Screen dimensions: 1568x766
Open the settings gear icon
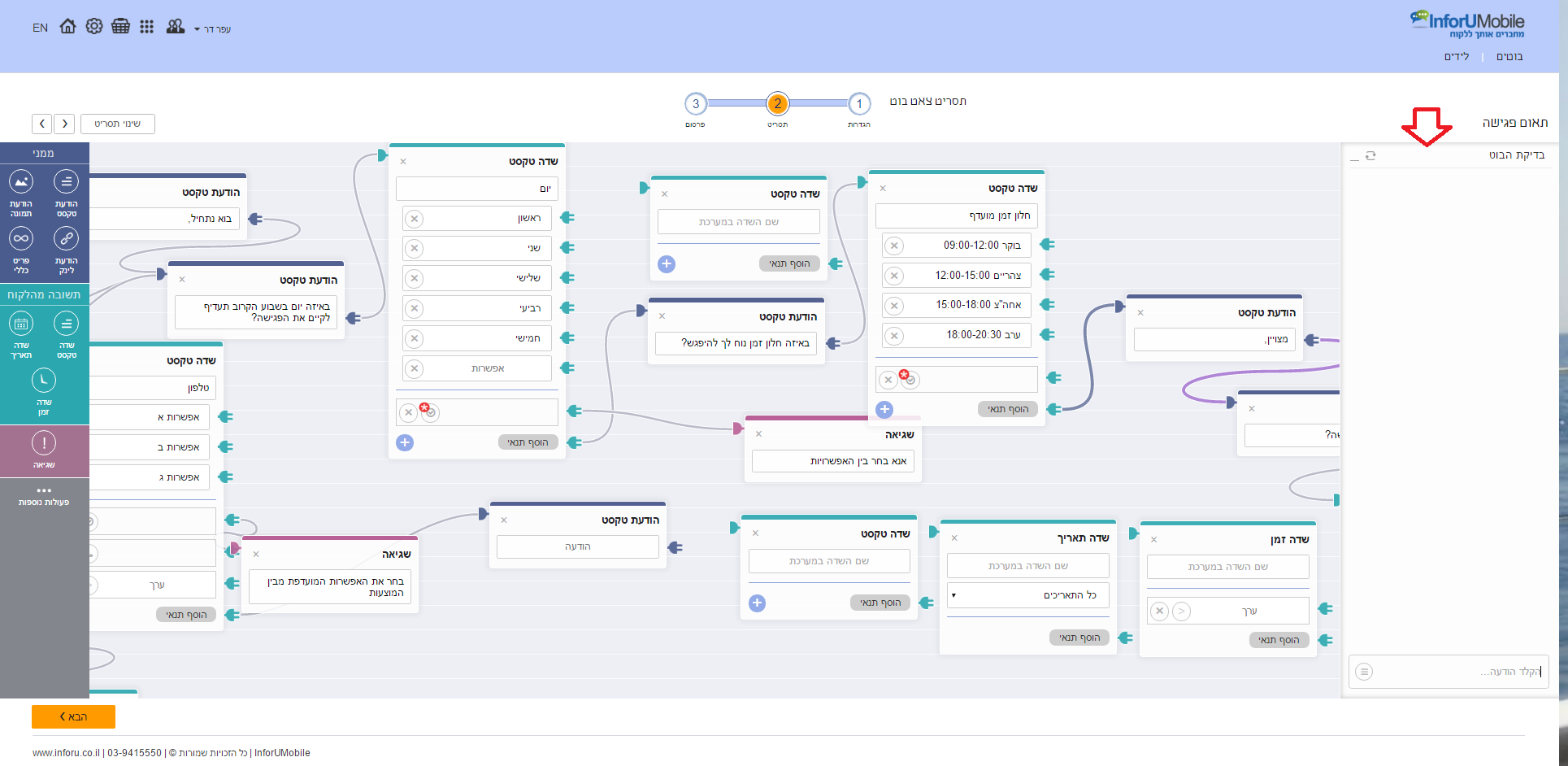(x=94, y=27)
